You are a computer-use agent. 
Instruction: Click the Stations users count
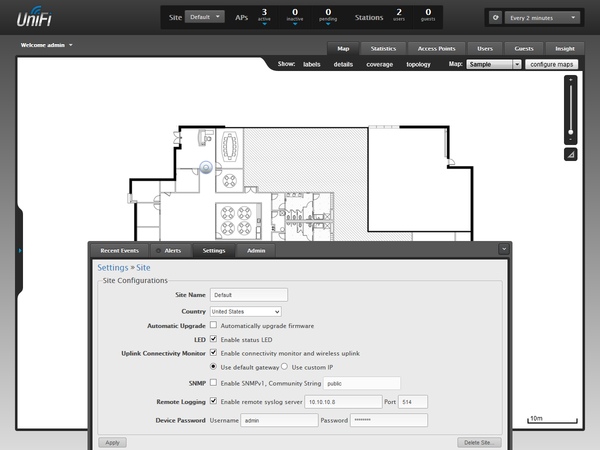tap(399, 15)
